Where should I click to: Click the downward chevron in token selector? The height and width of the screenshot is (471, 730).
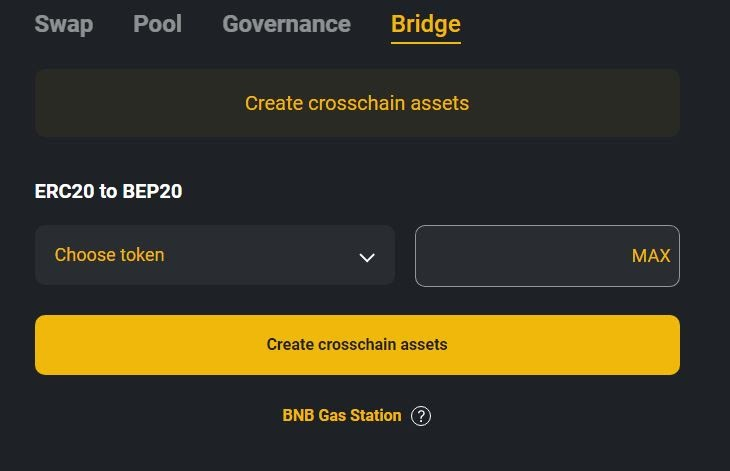(367, 257)
